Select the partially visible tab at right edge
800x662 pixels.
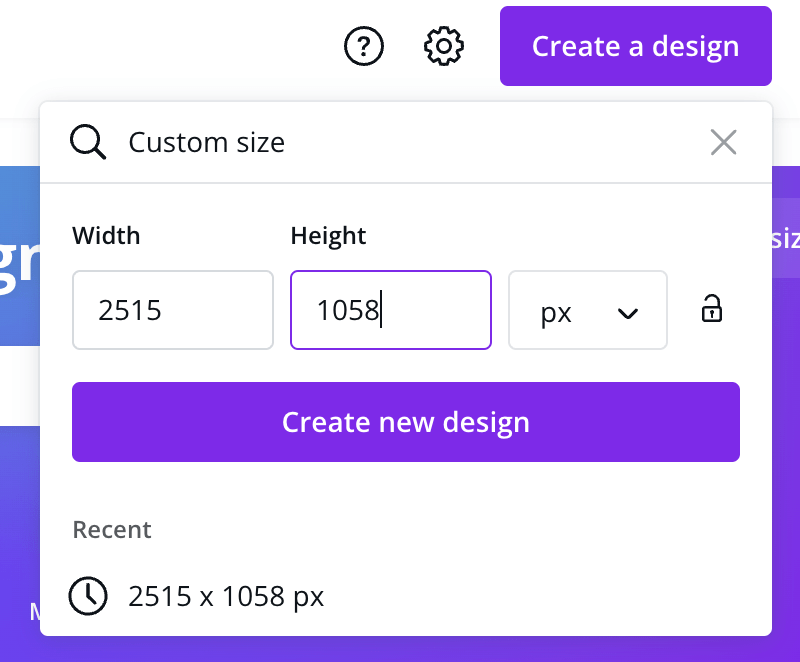pos(785,240)
